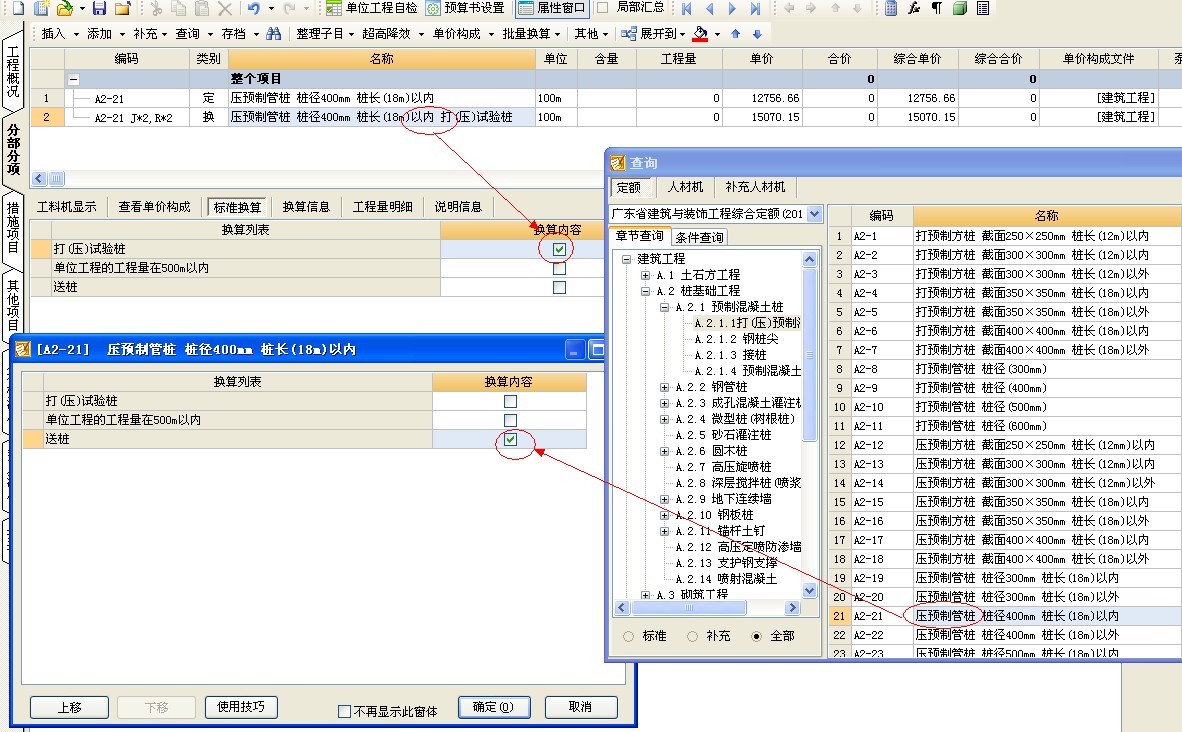
Task: Go to previous record arrow icon
Action: [x=709, y=8]
